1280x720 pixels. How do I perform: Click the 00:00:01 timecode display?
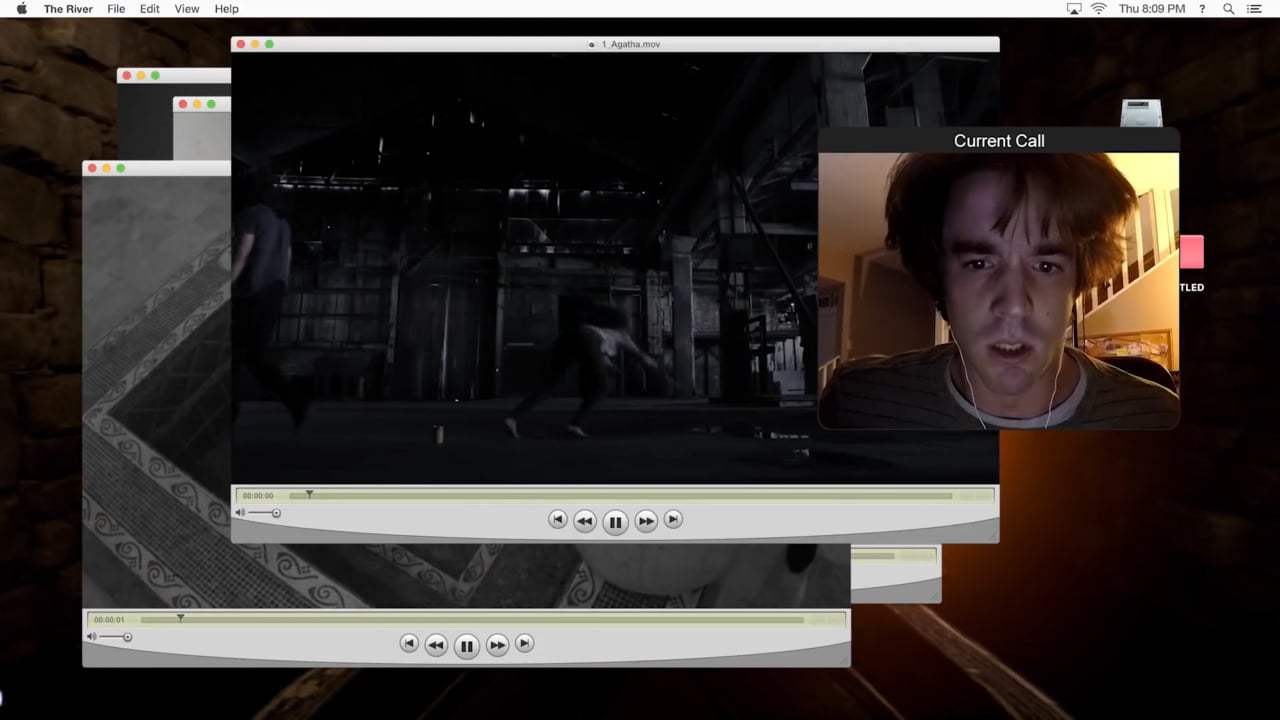coord(109,619)
